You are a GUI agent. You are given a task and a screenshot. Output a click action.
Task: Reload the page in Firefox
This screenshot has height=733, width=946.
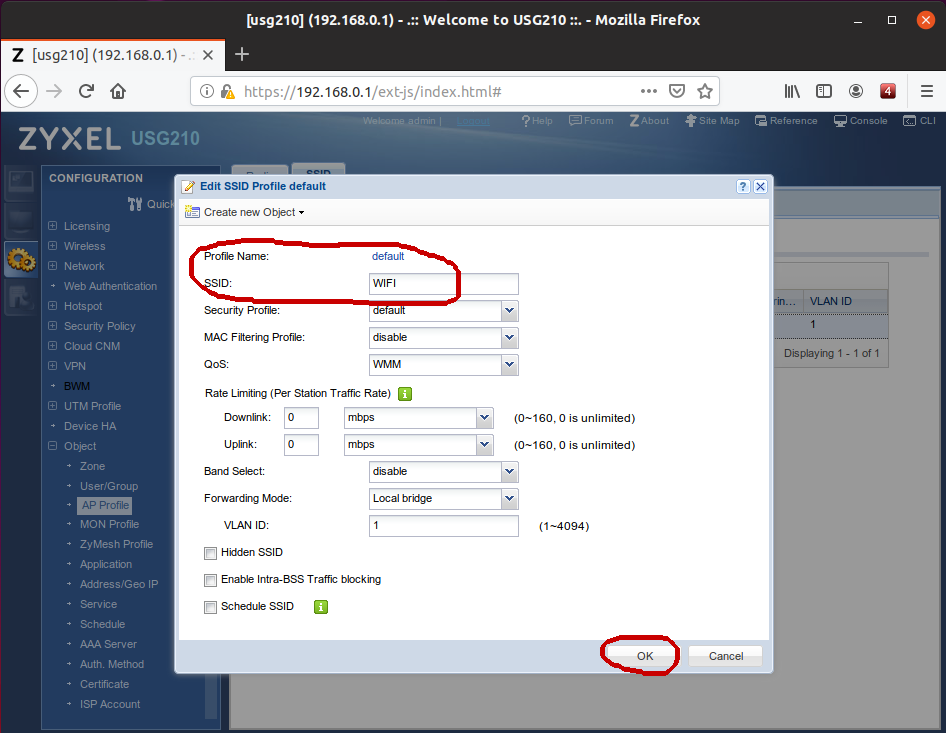[x=86, y=91]
